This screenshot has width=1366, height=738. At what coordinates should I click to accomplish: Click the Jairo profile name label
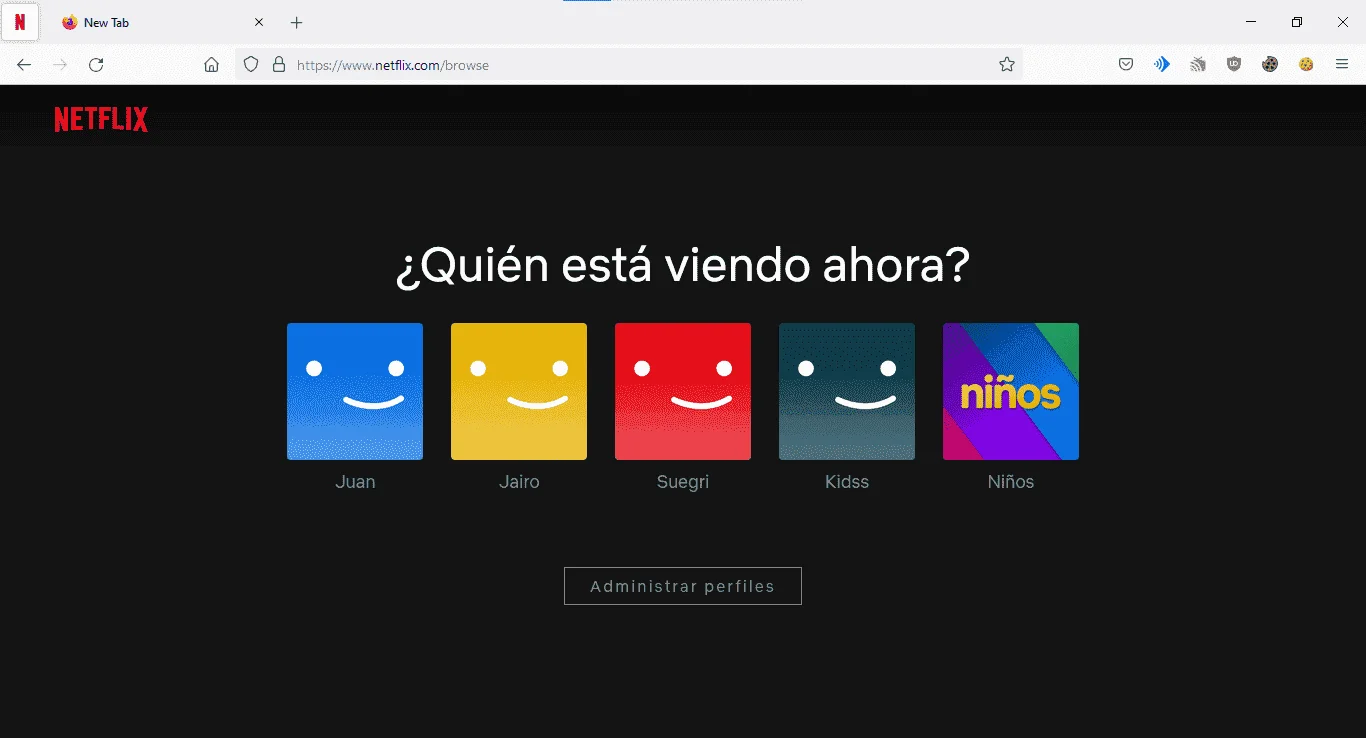pyautogui.click(x=519, y=482)
